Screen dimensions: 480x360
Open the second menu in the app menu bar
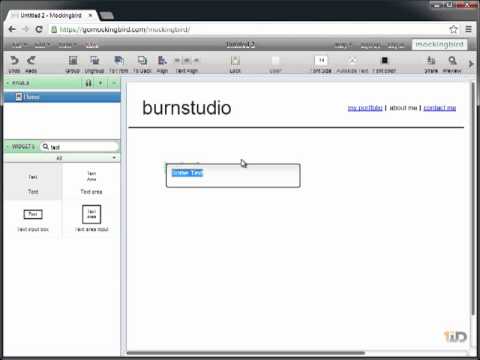[x=42, y=45]
